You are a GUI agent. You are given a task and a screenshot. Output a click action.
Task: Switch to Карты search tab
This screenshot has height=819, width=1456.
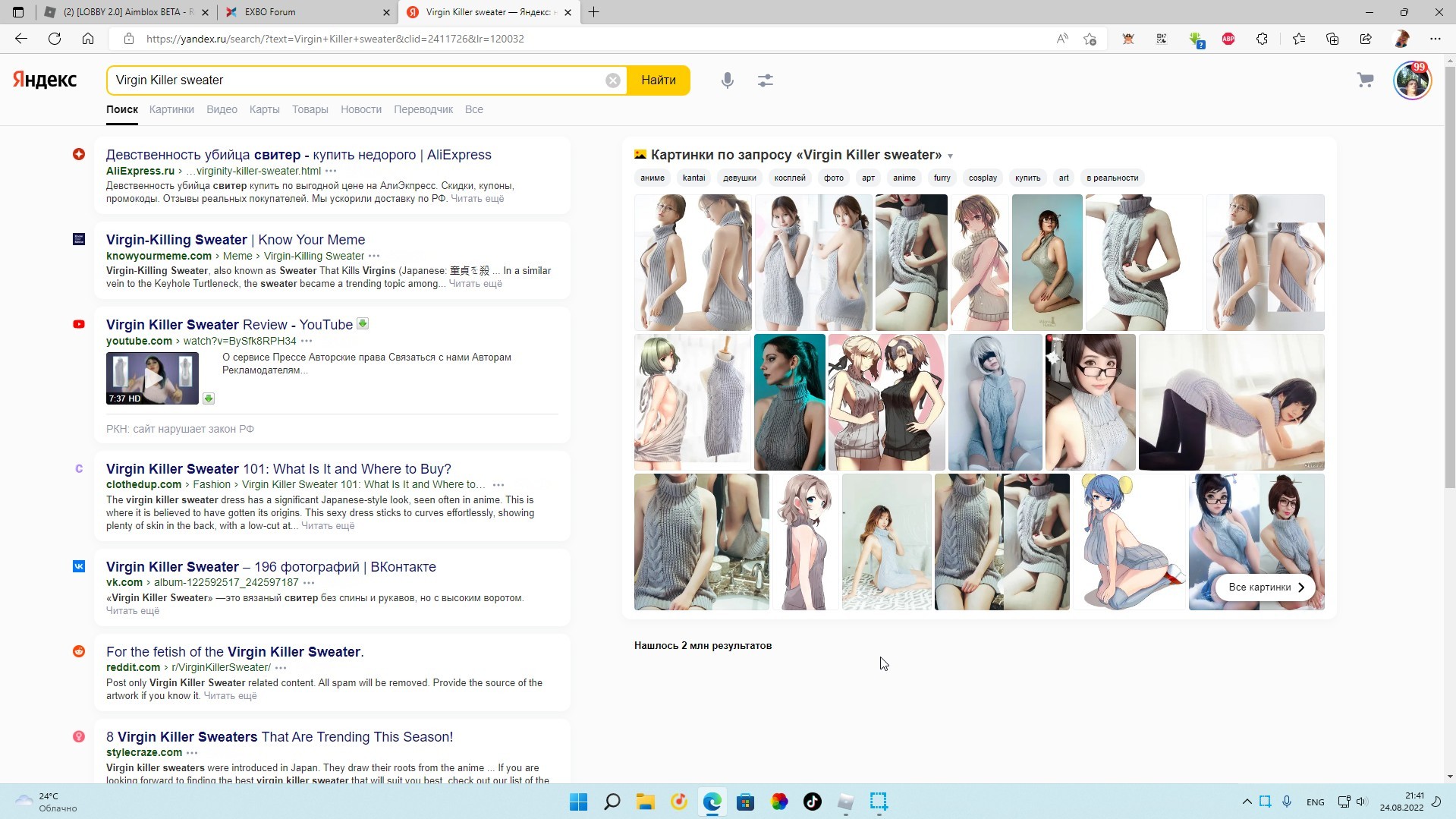[264, 109]
